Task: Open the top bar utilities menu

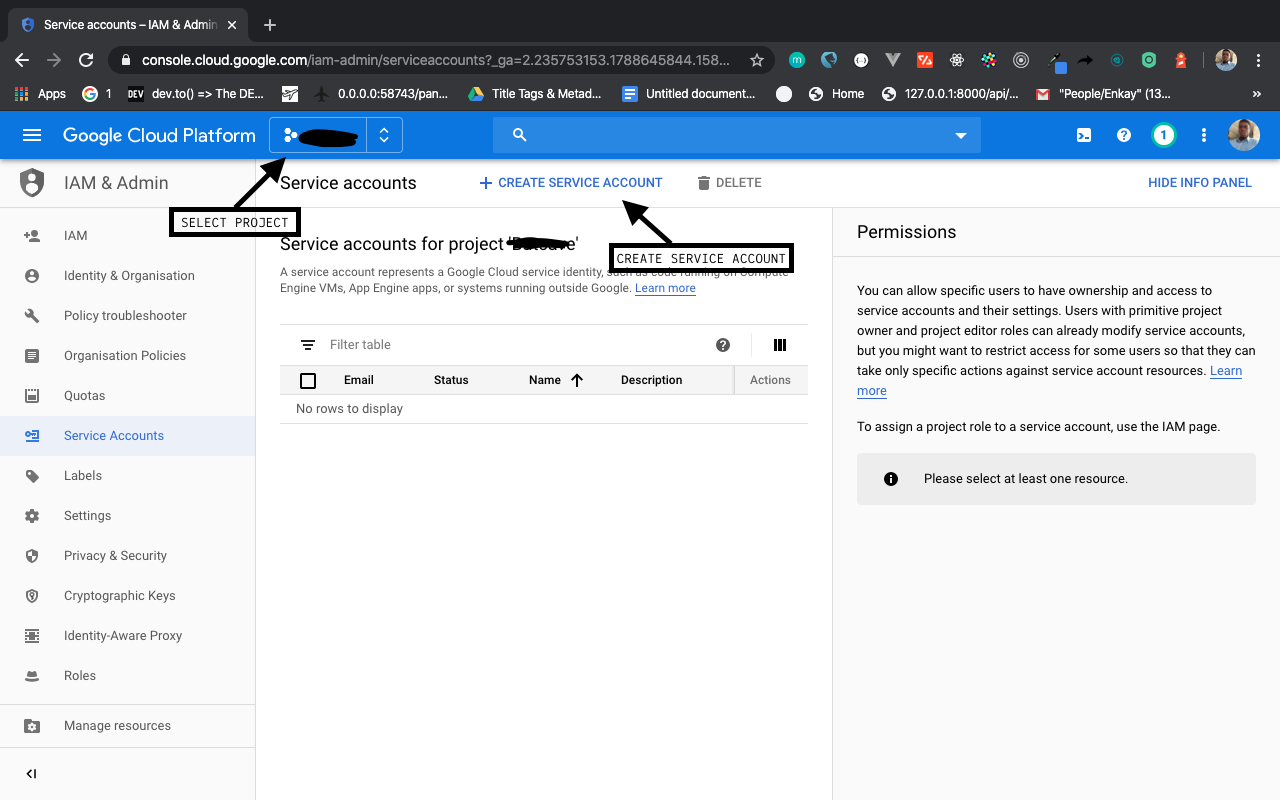Action: tap(1203, 134)
